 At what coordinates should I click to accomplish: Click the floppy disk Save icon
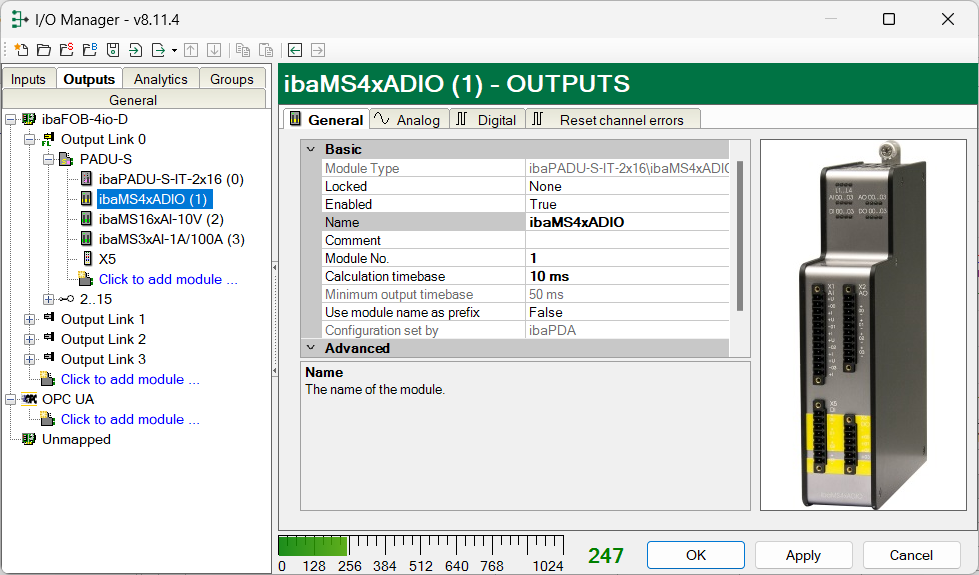pos(113,50)
